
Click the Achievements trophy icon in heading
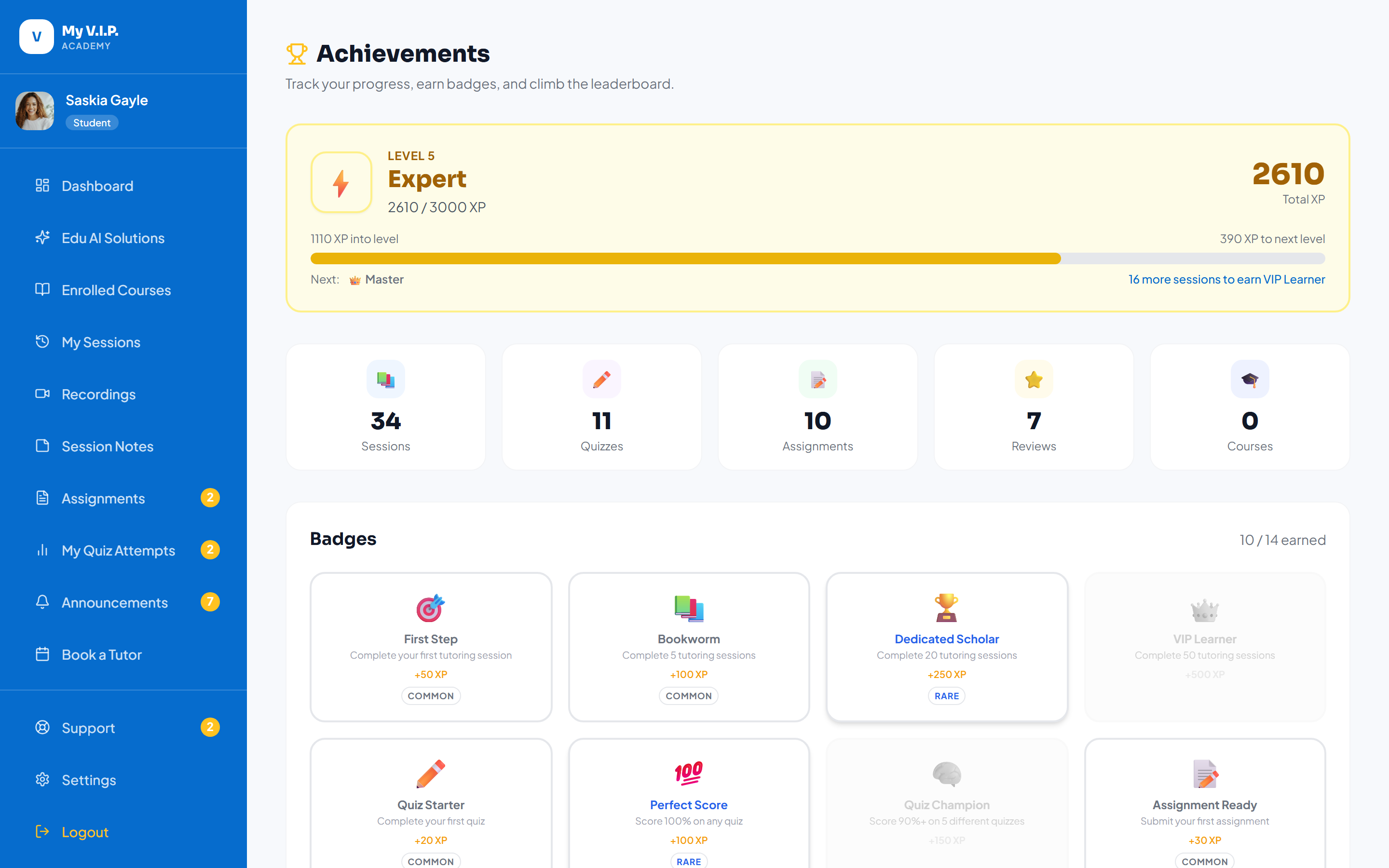pos(297,54)
